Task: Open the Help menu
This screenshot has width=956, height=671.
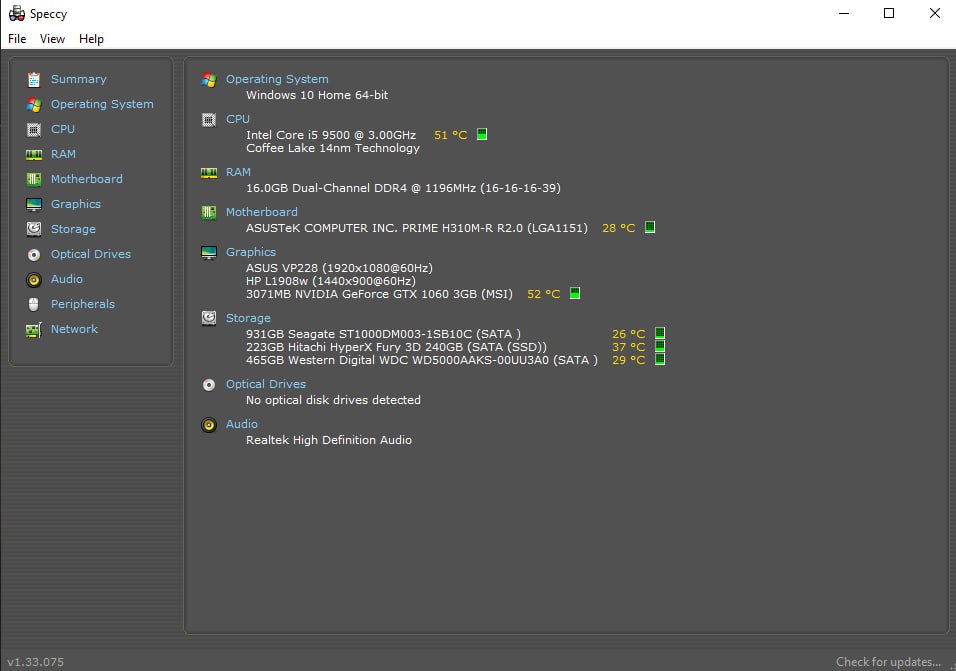Action: [91, 39]
